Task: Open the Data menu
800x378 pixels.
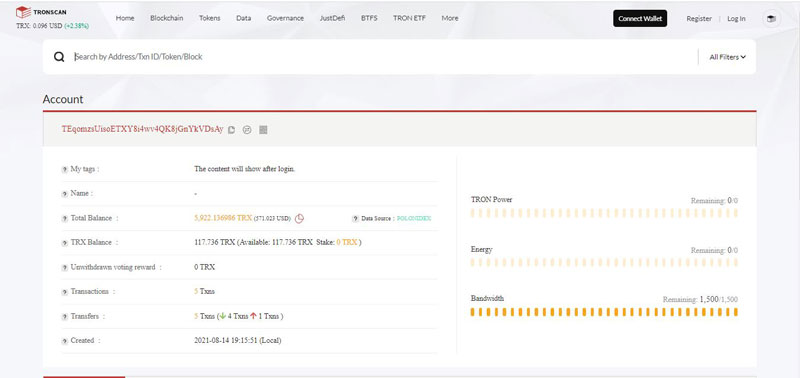Action: point(243,18)
